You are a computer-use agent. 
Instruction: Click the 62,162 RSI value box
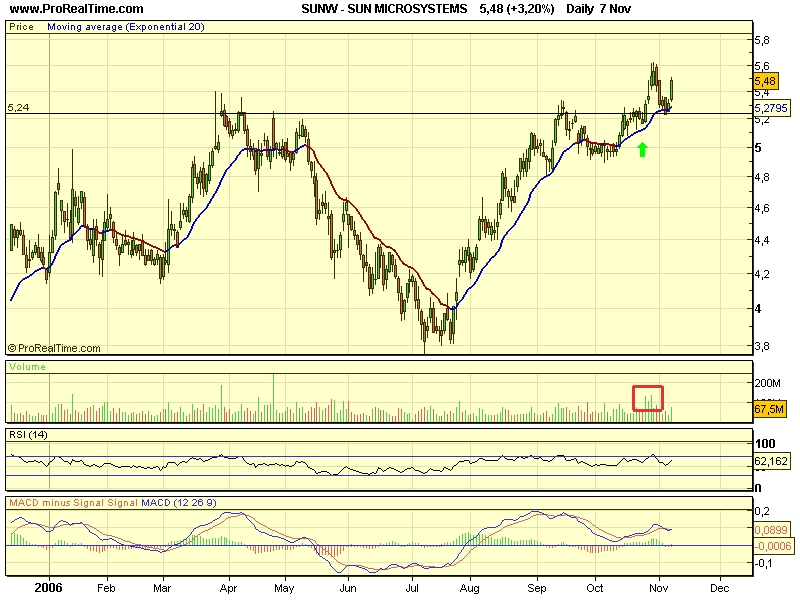771,461
